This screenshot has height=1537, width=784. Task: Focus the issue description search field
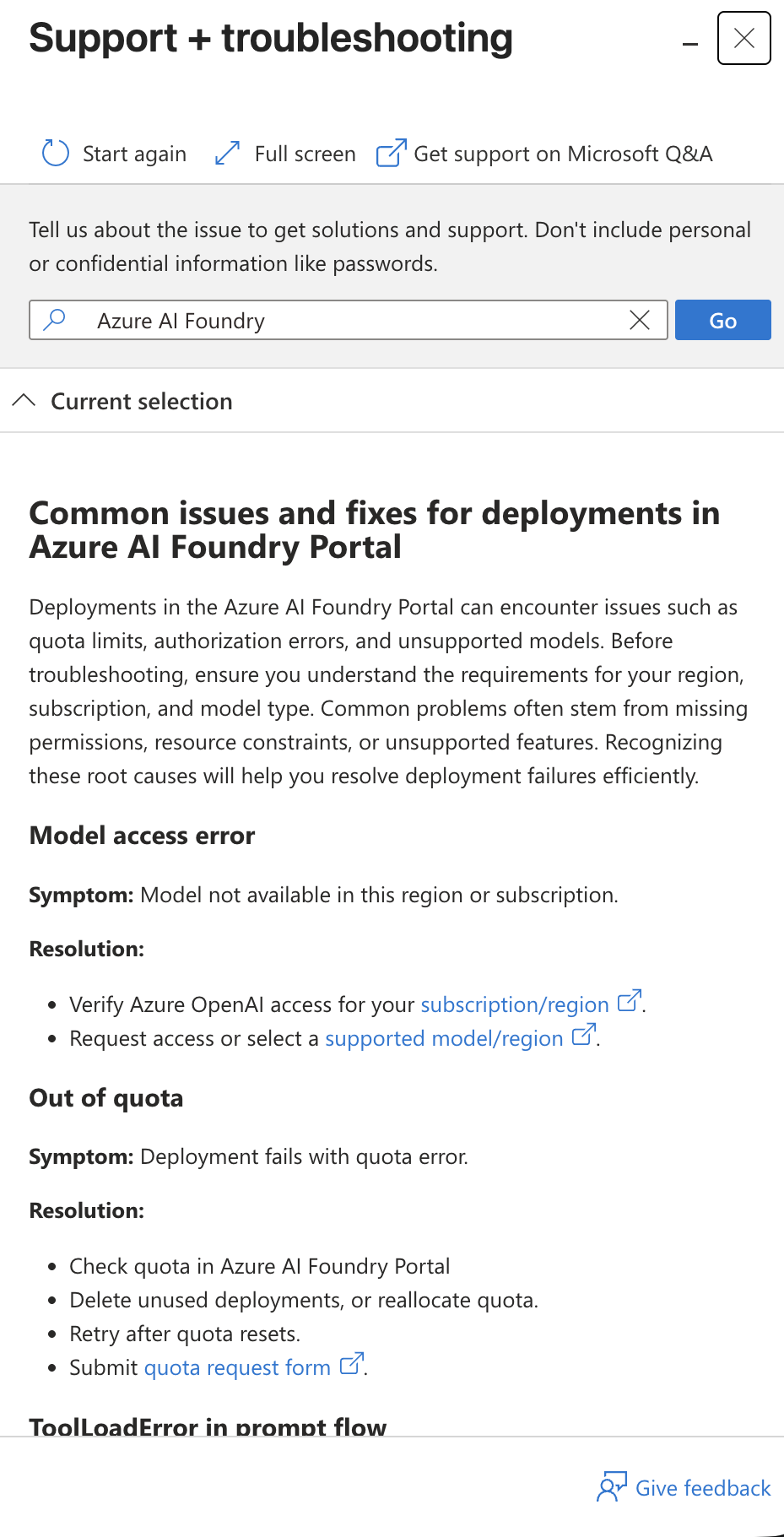coord(349,320)
